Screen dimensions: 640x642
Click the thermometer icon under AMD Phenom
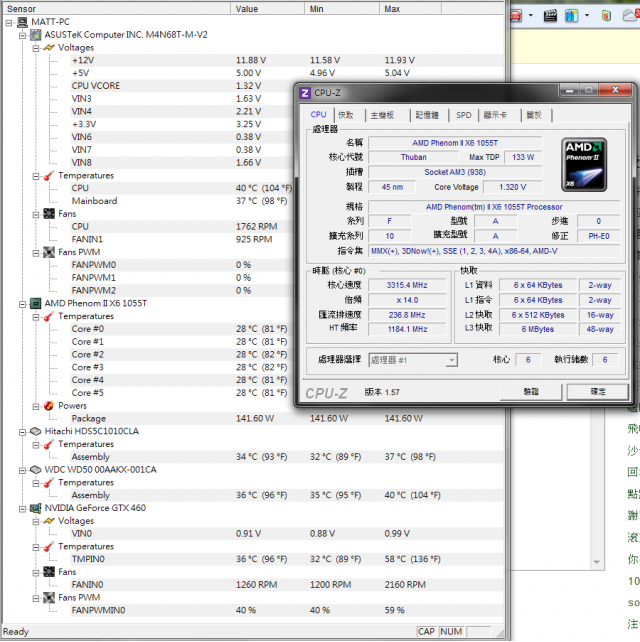tap(49, 316)
